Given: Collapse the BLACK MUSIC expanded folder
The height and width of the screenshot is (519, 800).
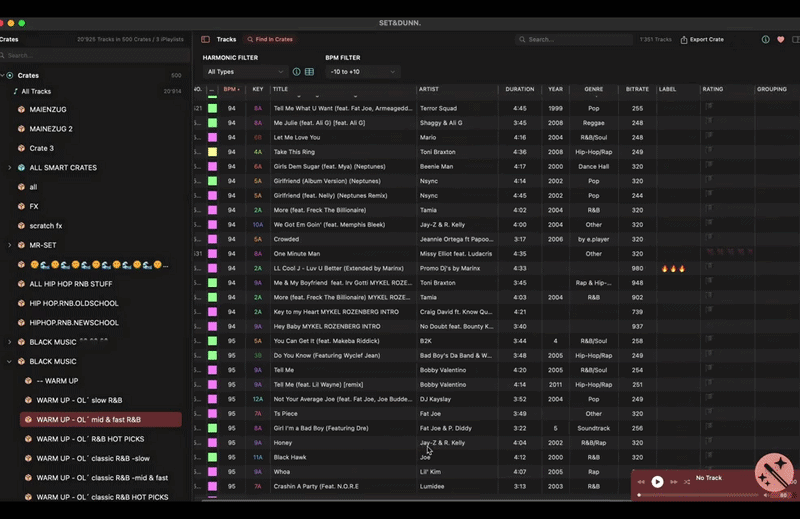Looking at the screenshot, I should 10,361.
